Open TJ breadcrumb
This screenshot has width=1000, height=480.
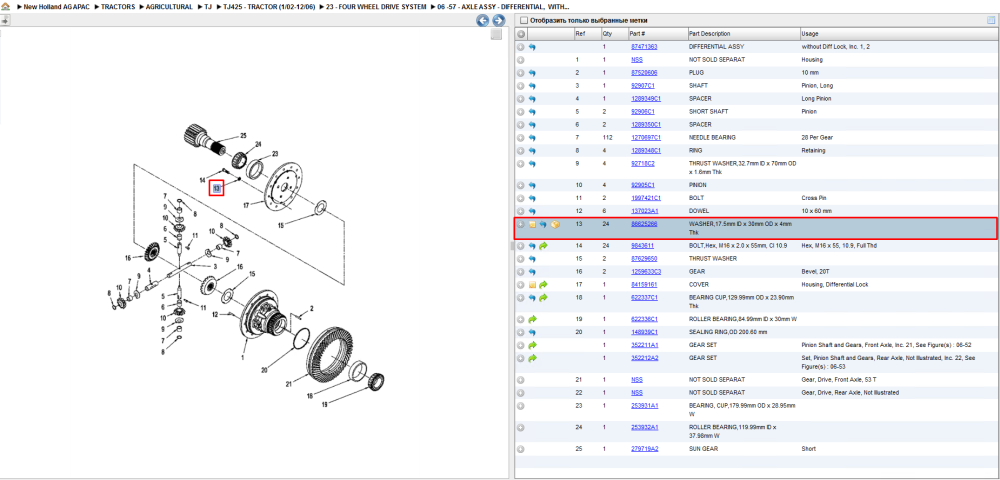point(208,6)
